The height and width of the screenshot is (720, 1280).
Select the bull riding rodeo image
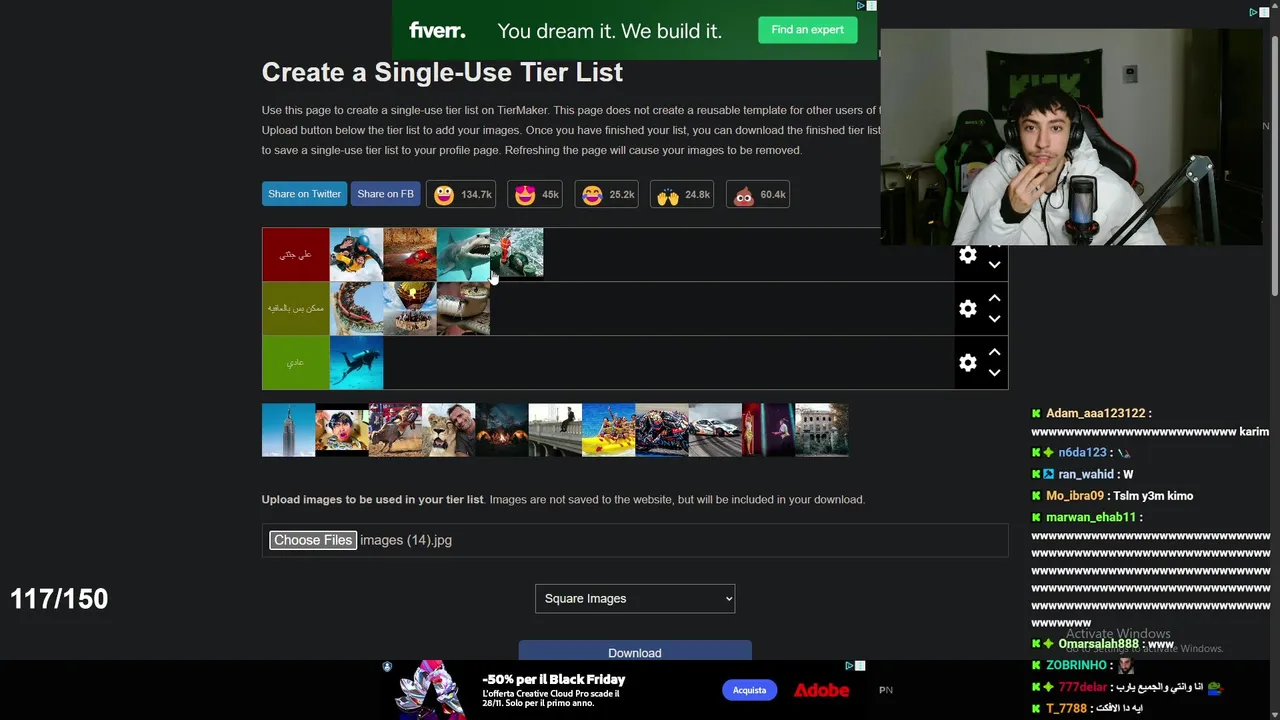[395, 430]
